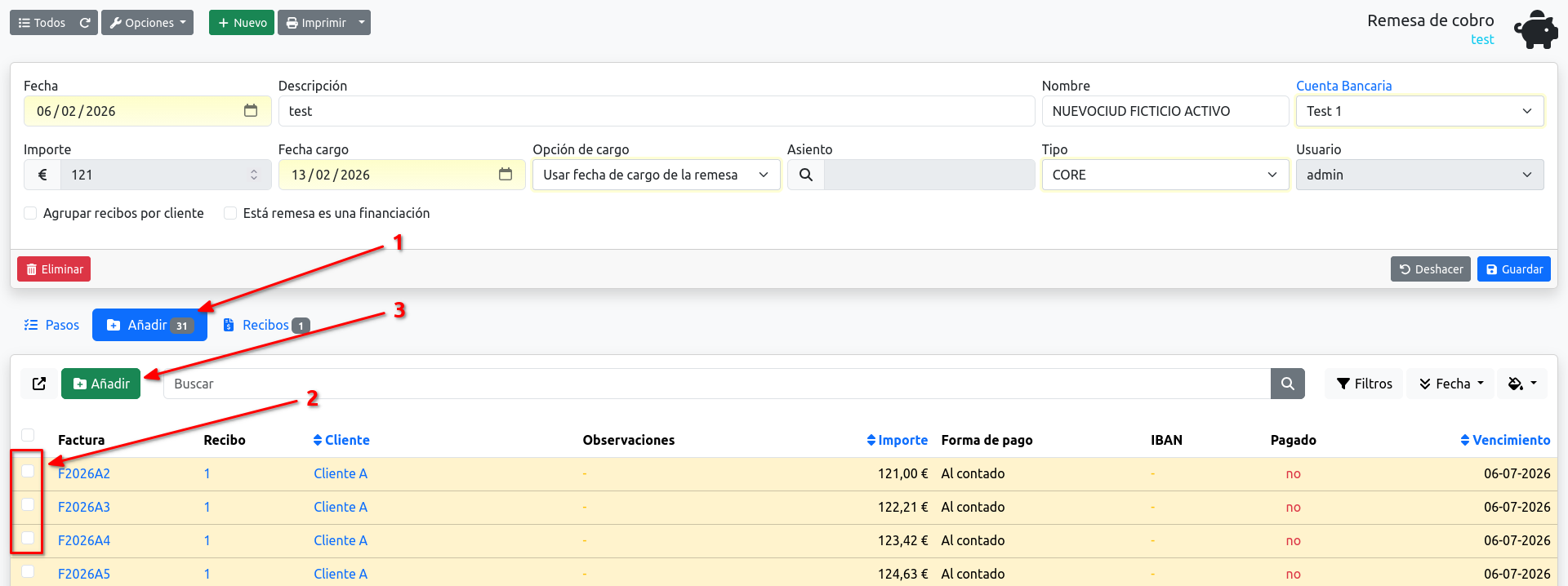Image resolution: width=1568 pixels, height=586 pixels.
Task: Click the refresh icon next to Todos
Action: pos(85,23)
